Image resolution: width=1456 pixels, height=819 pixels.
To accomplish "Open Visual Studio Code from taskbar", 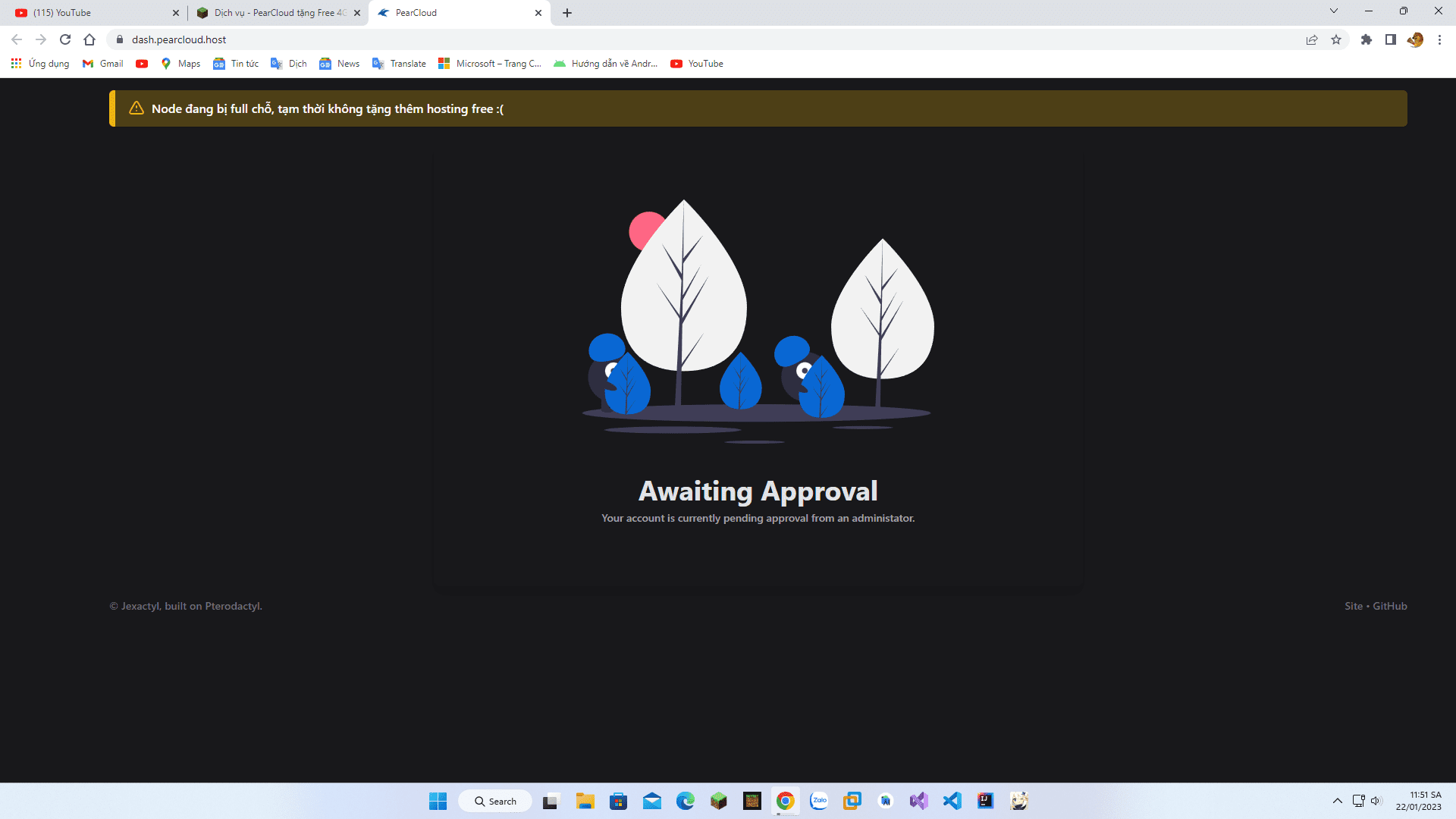I will (952, 801).
